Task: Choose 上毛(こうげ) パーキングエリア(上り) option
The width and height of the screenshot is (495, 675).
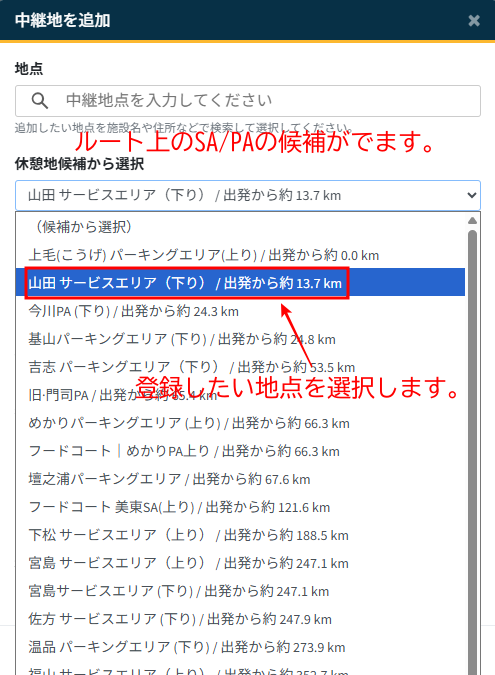Action: [240, 255]
